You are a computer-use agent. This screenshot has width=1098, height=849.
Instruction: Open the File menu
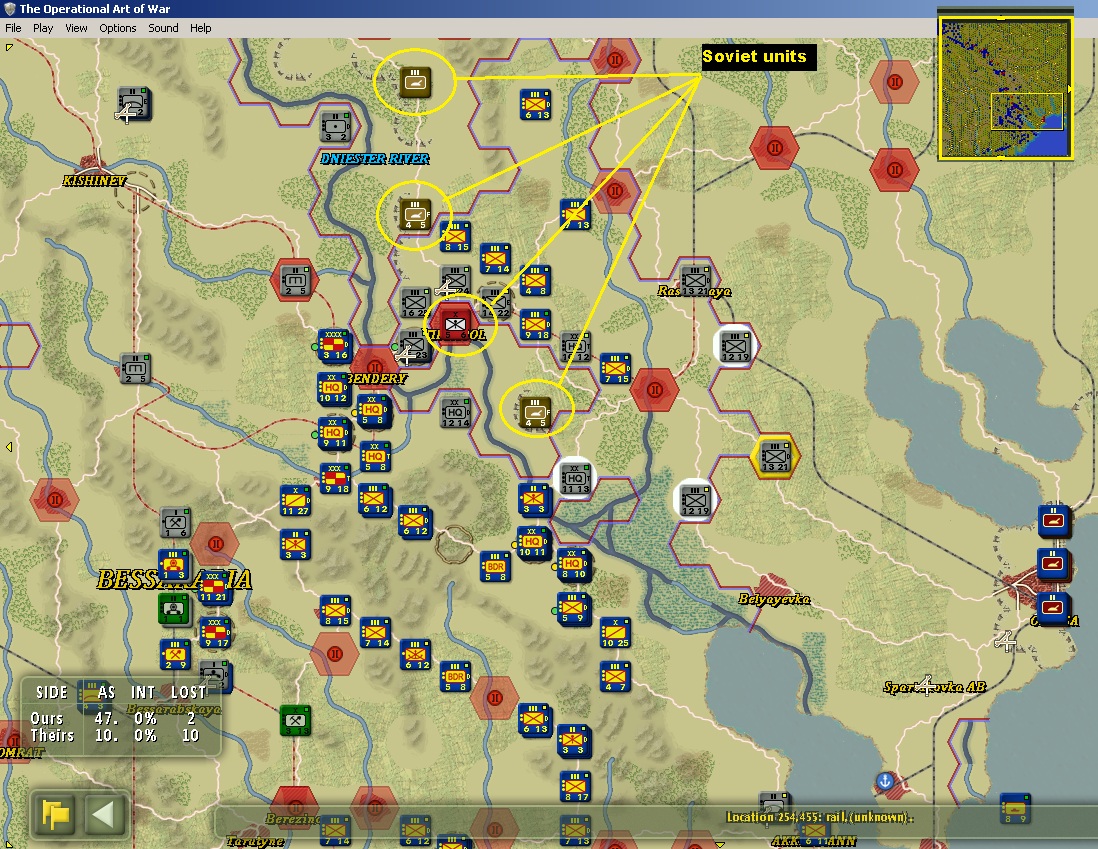(x=13, y=28)
